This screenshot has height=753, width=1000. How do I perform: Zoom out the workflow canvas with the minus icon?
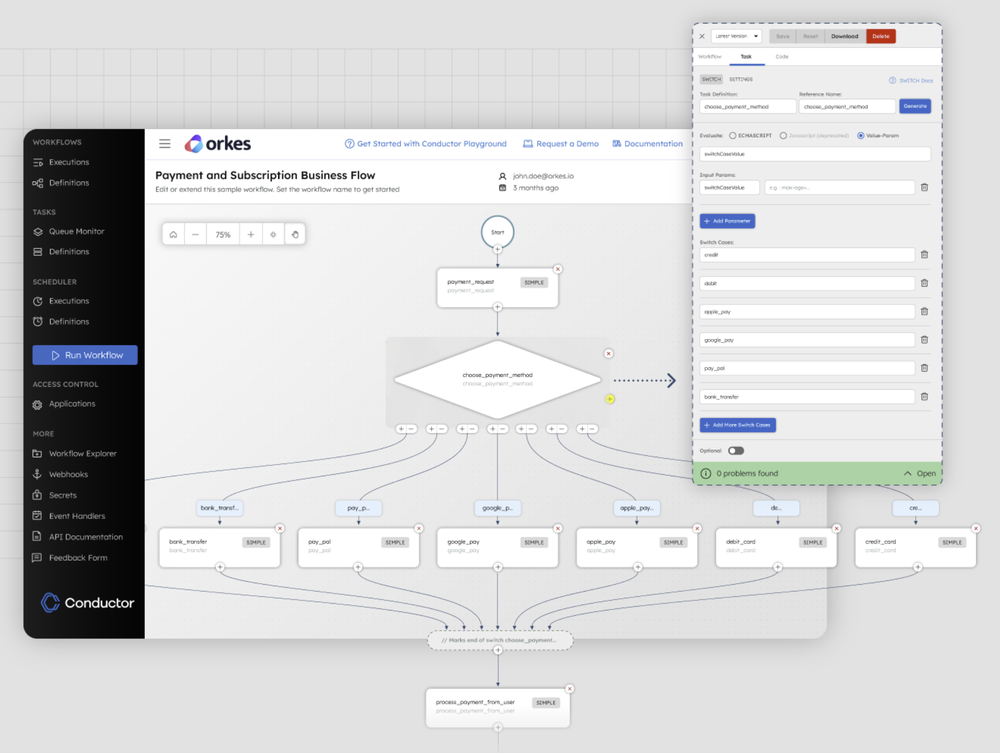coord(195,235)
